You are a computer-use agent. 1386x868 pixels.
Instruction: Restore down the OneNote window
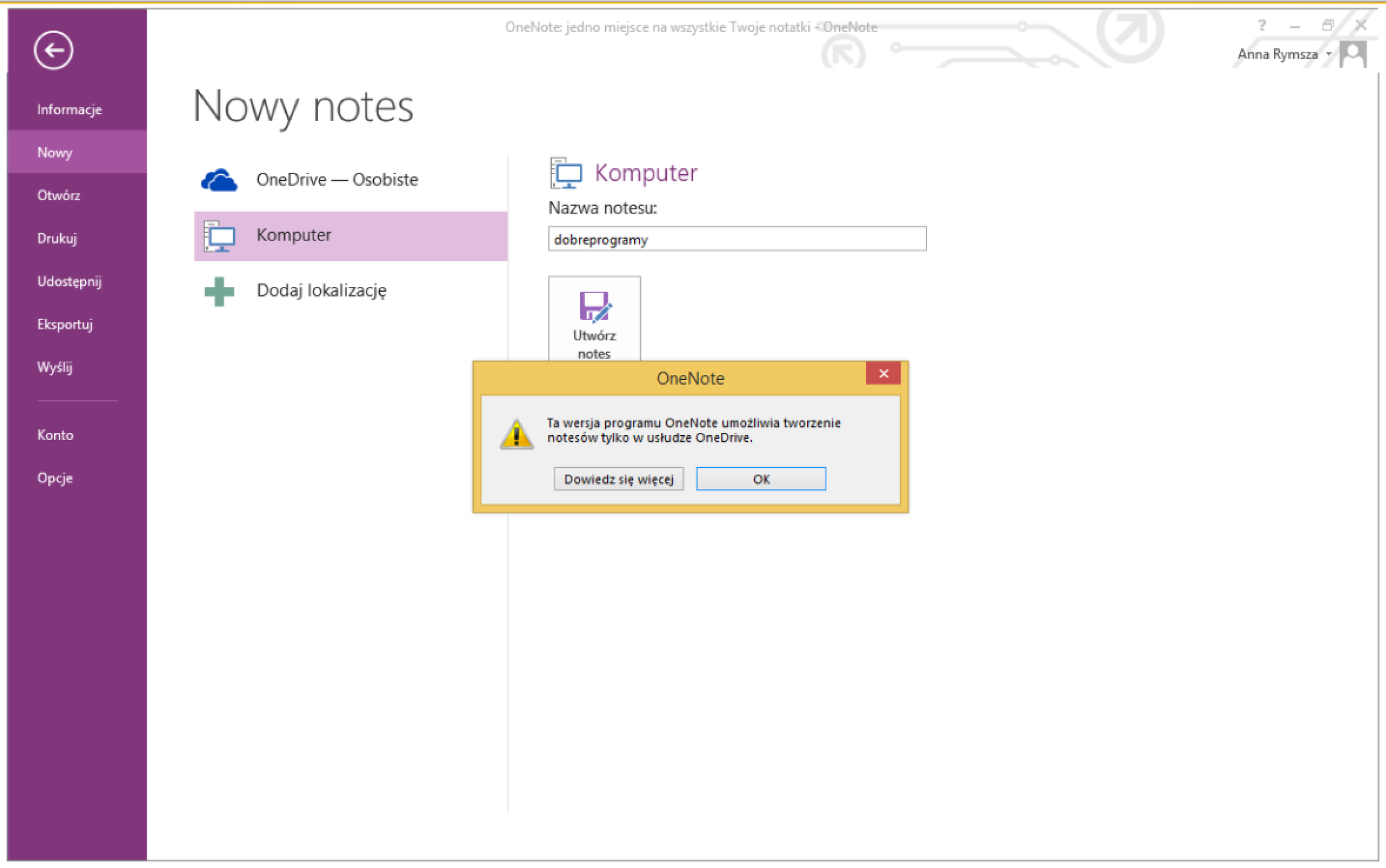coord(1328,25)
